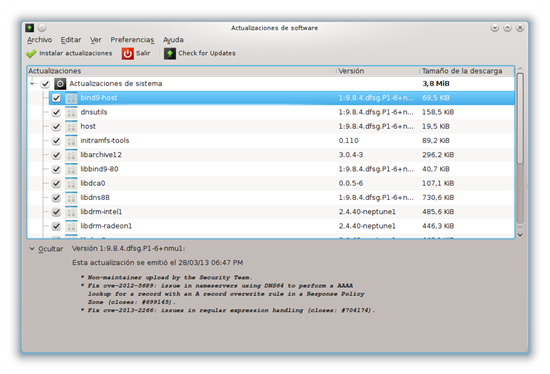Image resolution: width=550 pixels, height=374 pixels.
Task: Maximize the Actualizaciones de software window
Action: point(508,28)
